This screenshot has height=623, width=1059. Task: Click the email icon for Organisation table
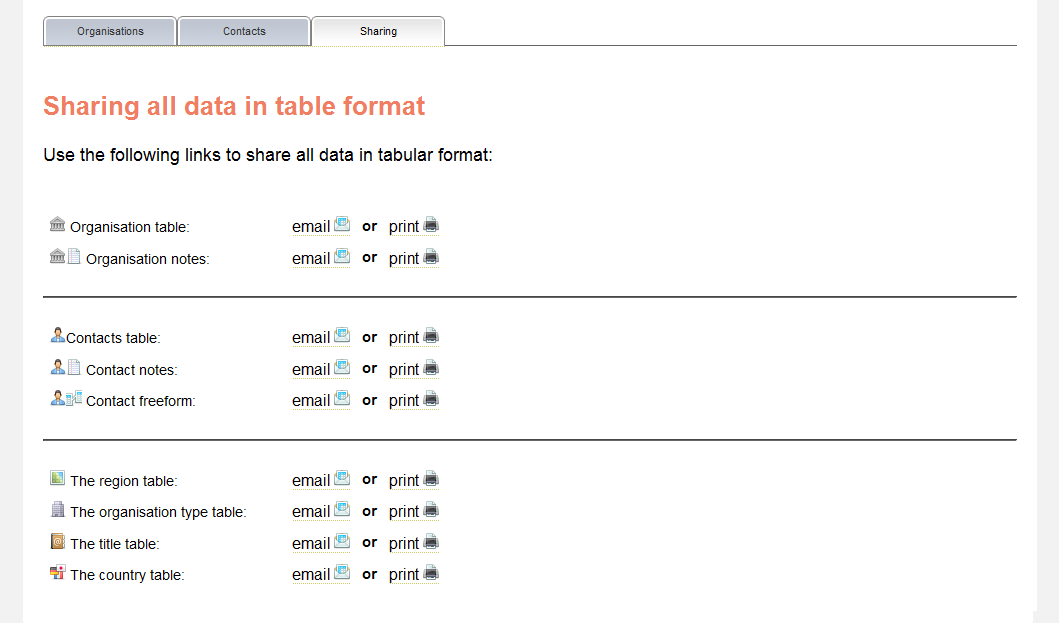click(342, 225)
